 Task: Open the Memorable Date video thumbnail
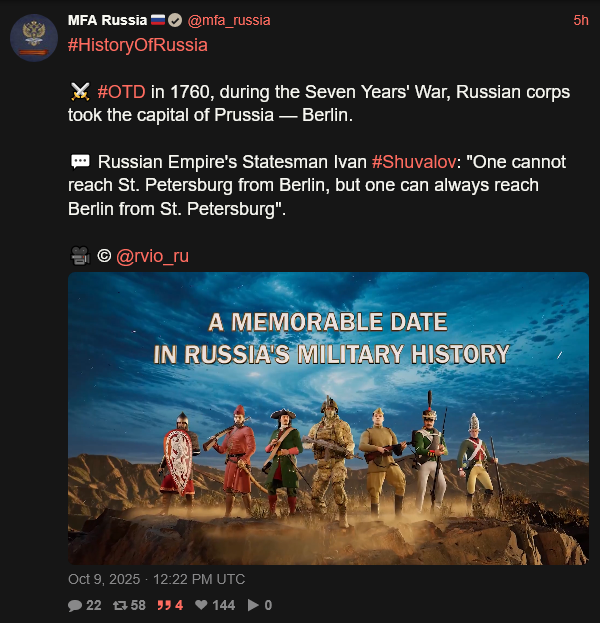328,418
